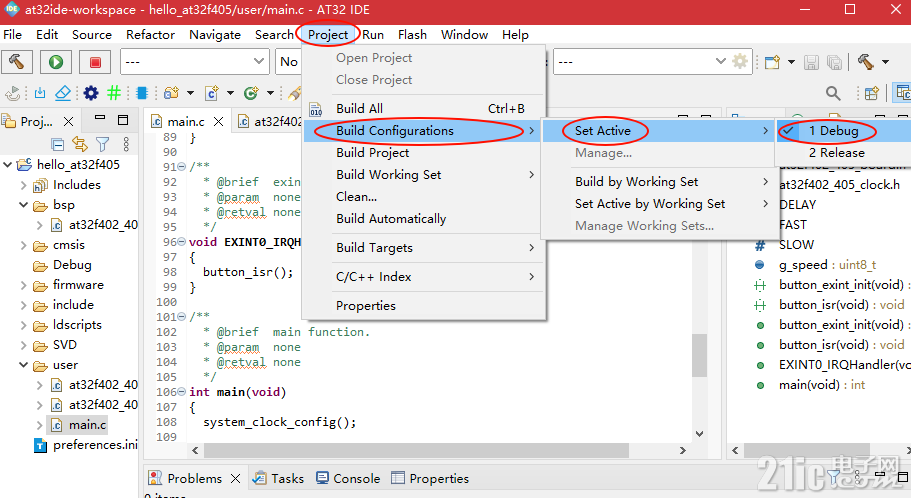This screenshot has width=911, height=498.
Task: Click Build Configurations menu entry
Action: pyautogui.click(x=424, y=131)
